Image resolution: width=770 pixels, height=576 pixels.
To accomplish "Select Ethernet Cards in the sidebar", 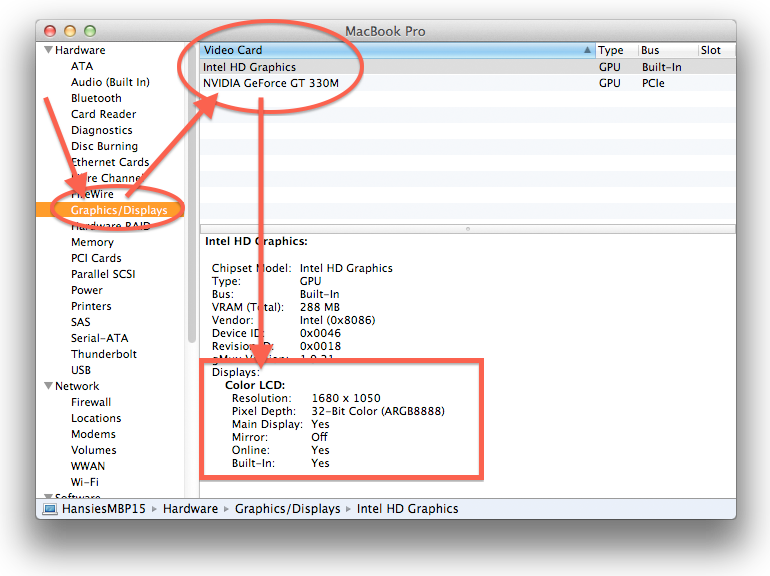I will click(110, 162).
